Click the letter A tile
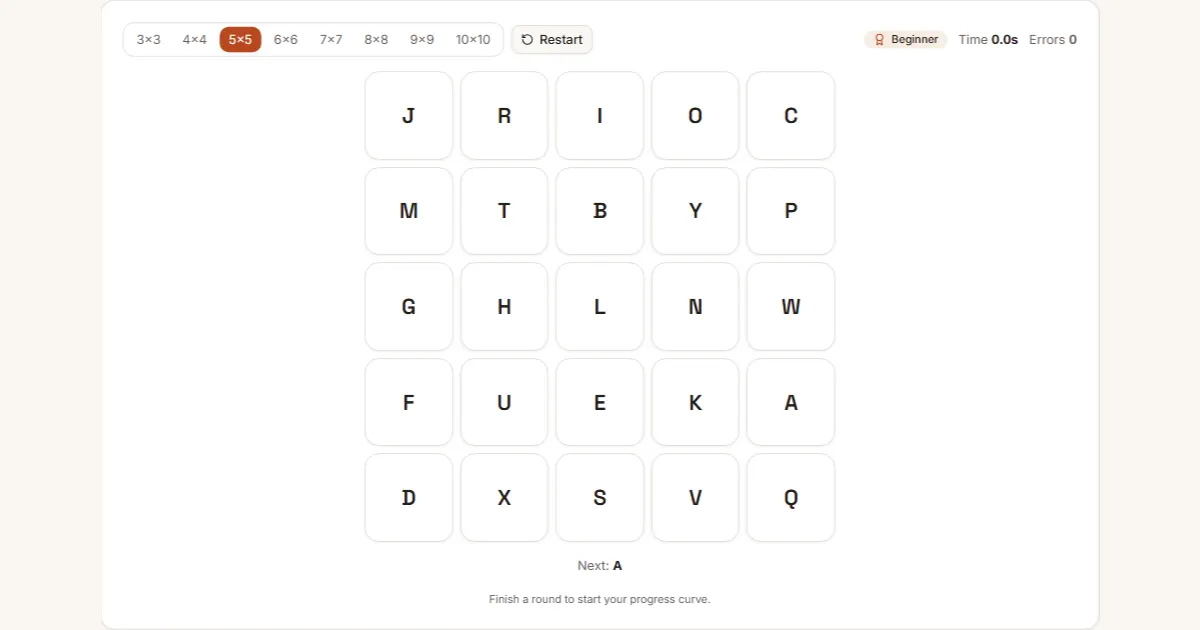Screen dimensions: 1200x630 pyautogui.click(x=791, y=402)
